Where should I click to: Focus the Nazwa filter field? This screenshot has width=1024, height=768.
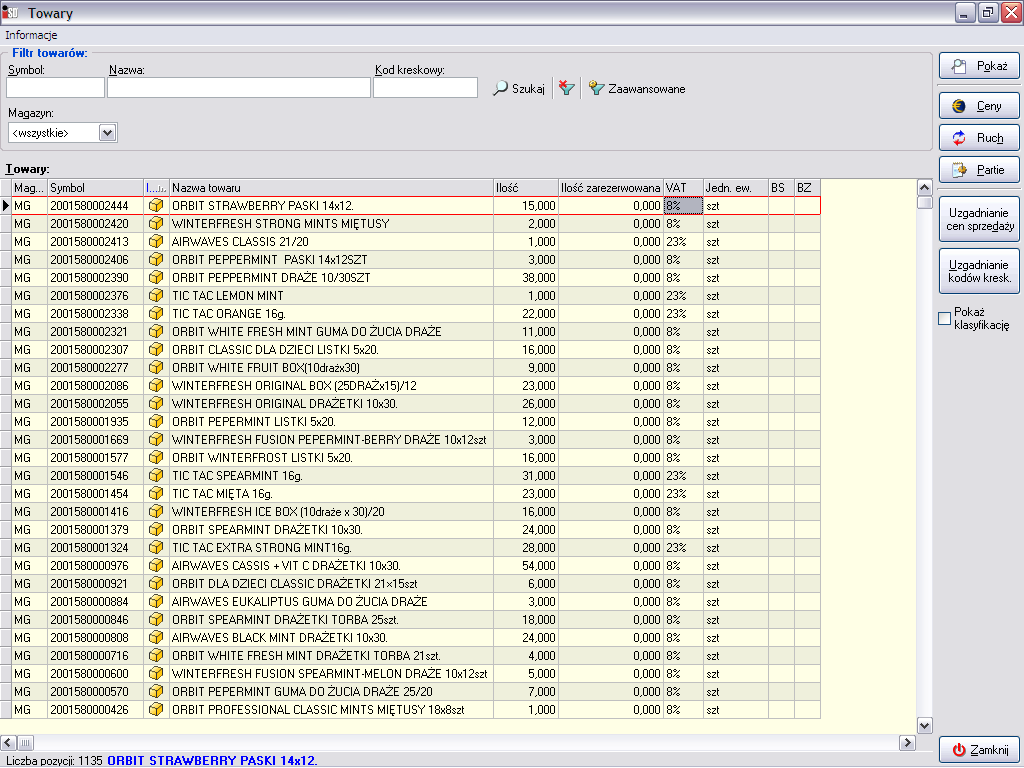point(239,88)
